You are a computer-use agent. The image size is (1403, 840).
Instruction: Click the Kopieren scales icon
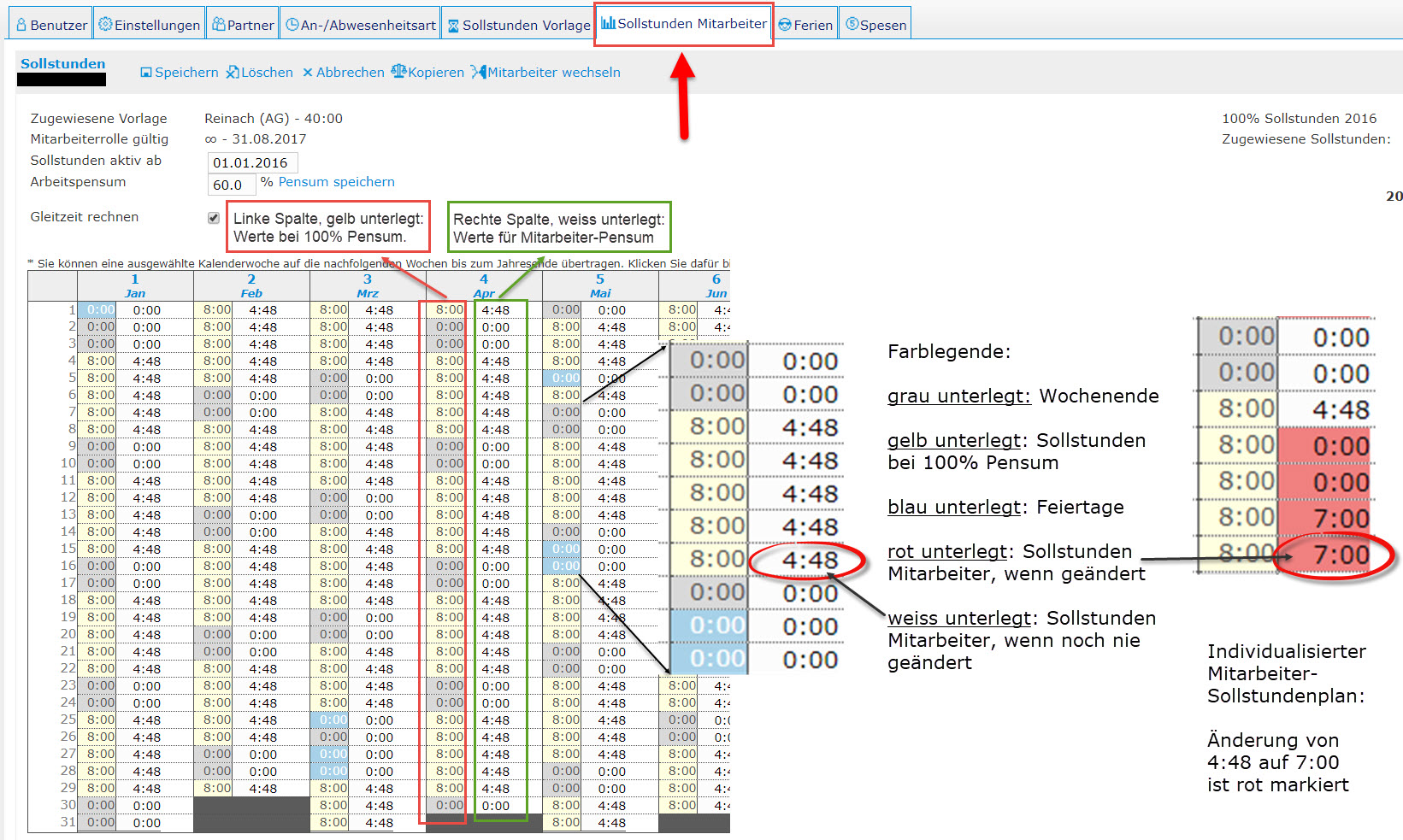(398, 71)
